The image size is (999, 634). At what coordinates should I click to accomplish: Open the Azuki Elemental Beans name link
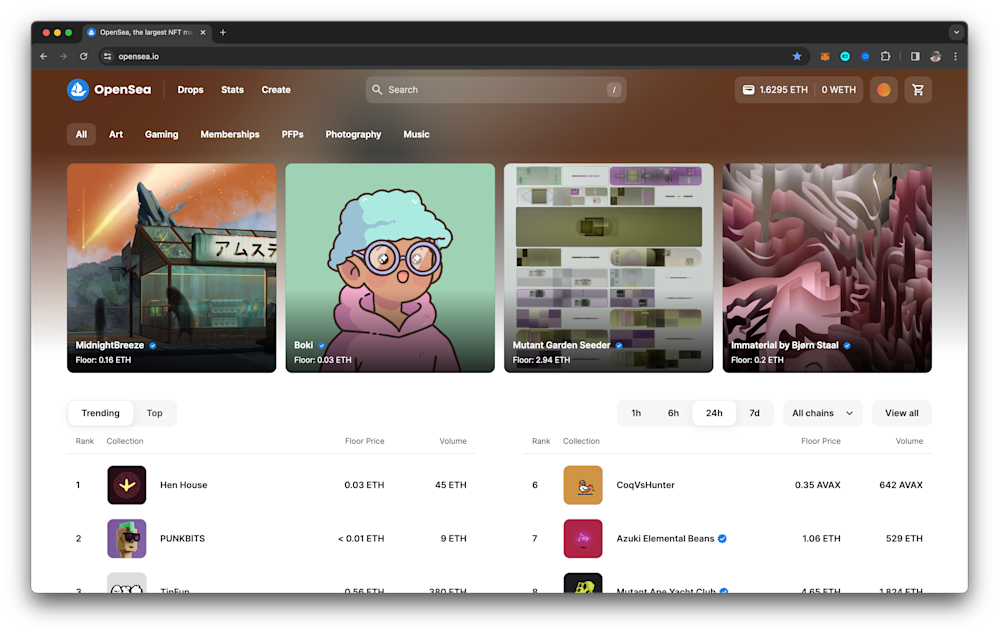pos(665,538)
